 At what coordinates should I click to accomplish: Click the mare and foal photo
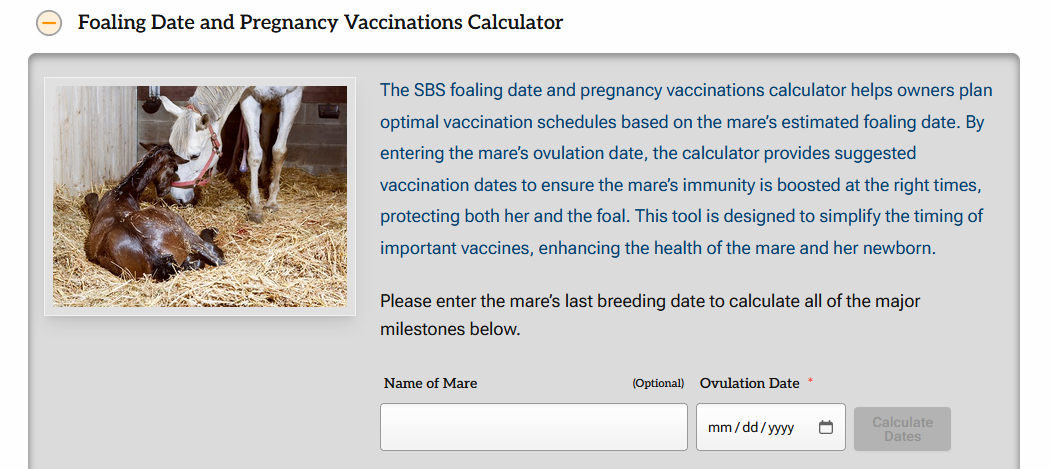pyautogui.click(x=200, y=196)
